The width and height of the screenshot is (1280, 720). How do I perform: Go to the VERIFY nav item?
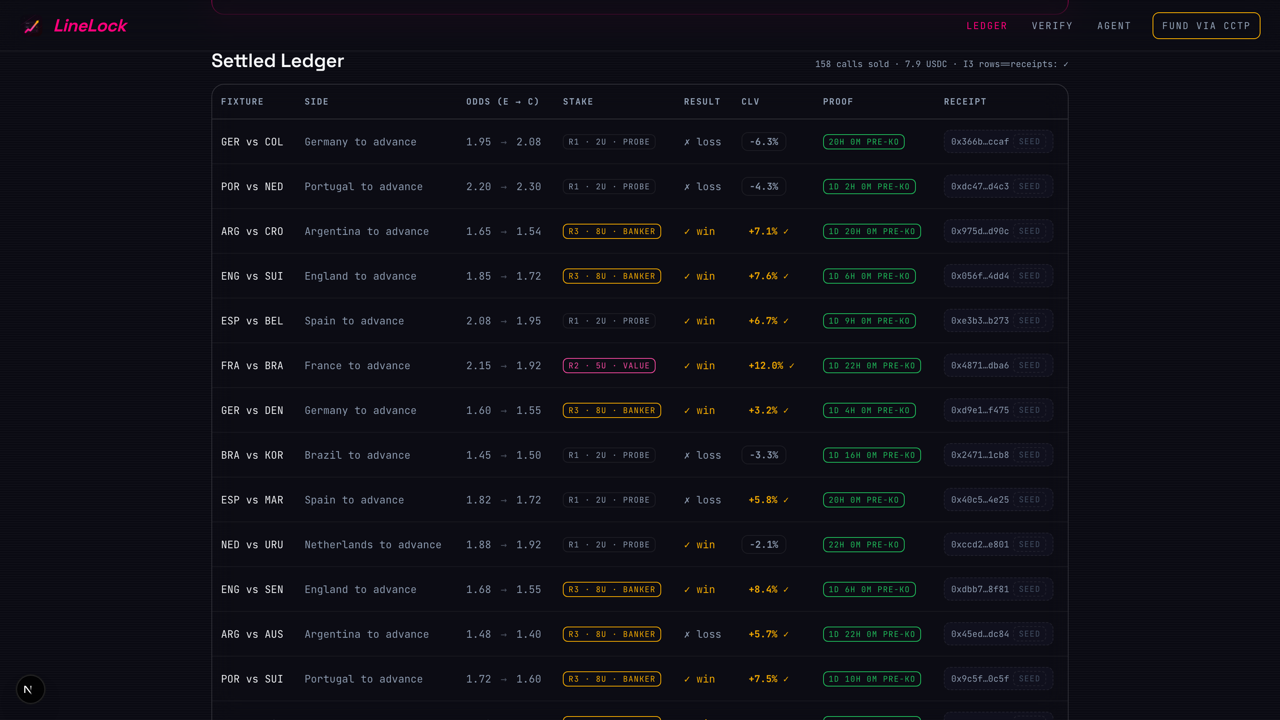pos(1052,26)
